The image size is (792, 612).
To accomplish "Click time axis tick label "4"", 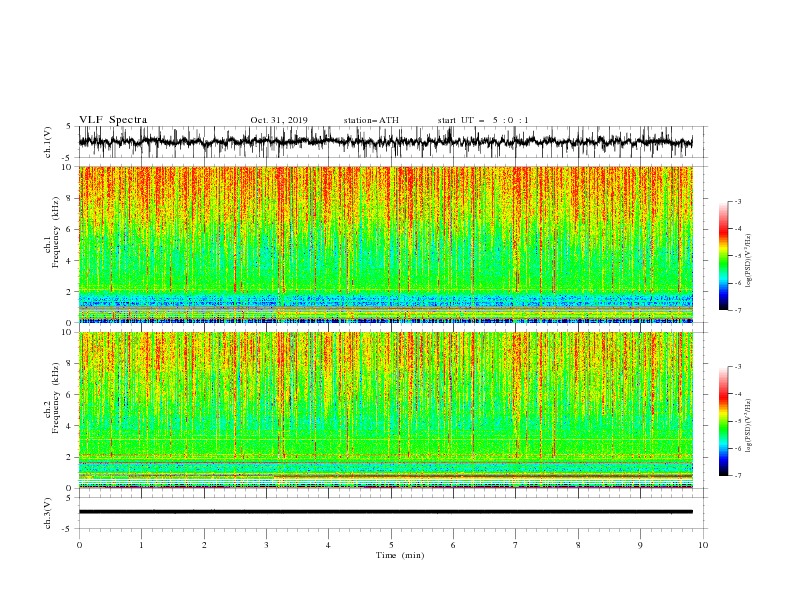I will tap(328, 545).
